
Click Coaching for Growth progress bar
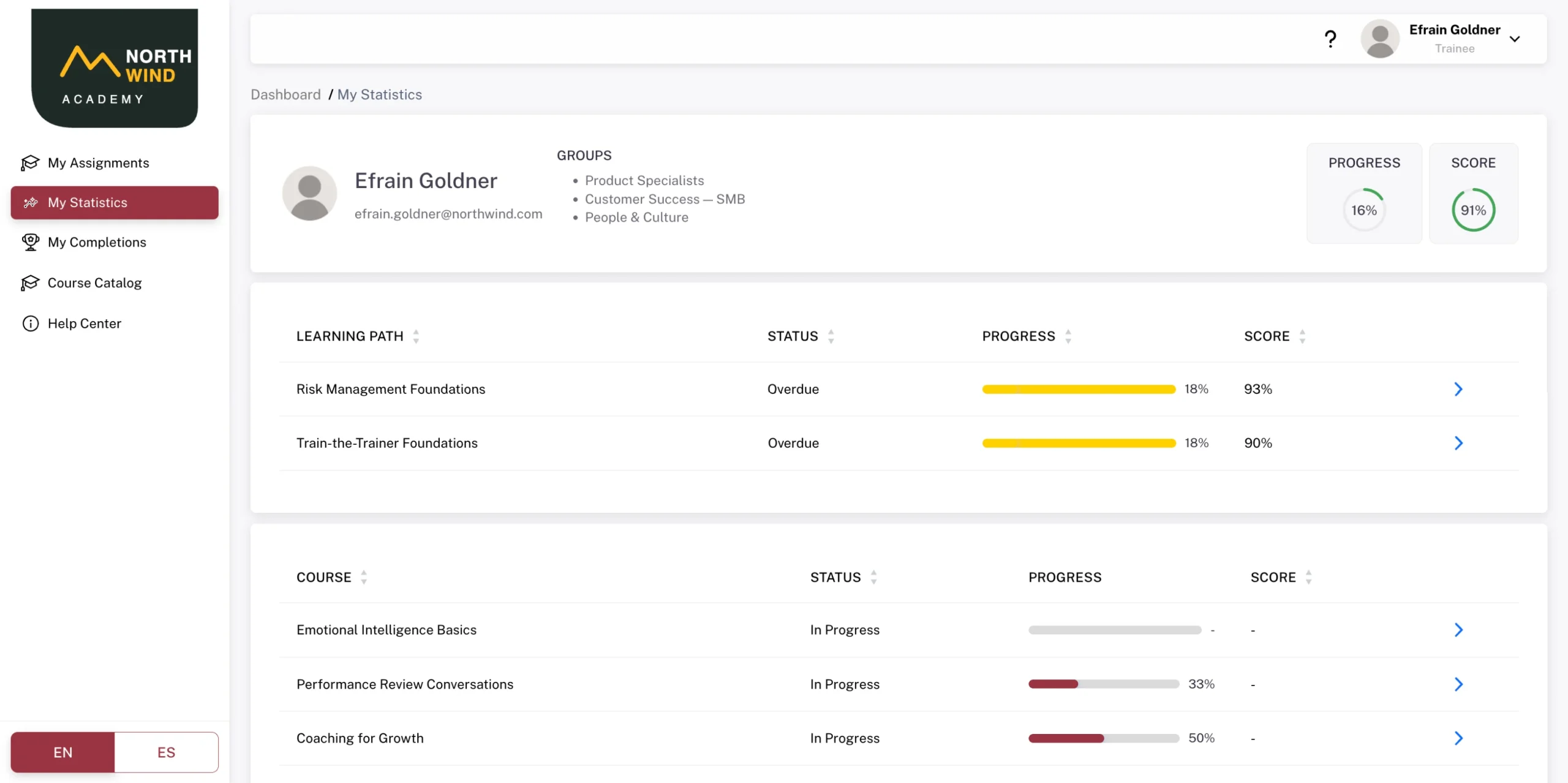[1104, 738]
